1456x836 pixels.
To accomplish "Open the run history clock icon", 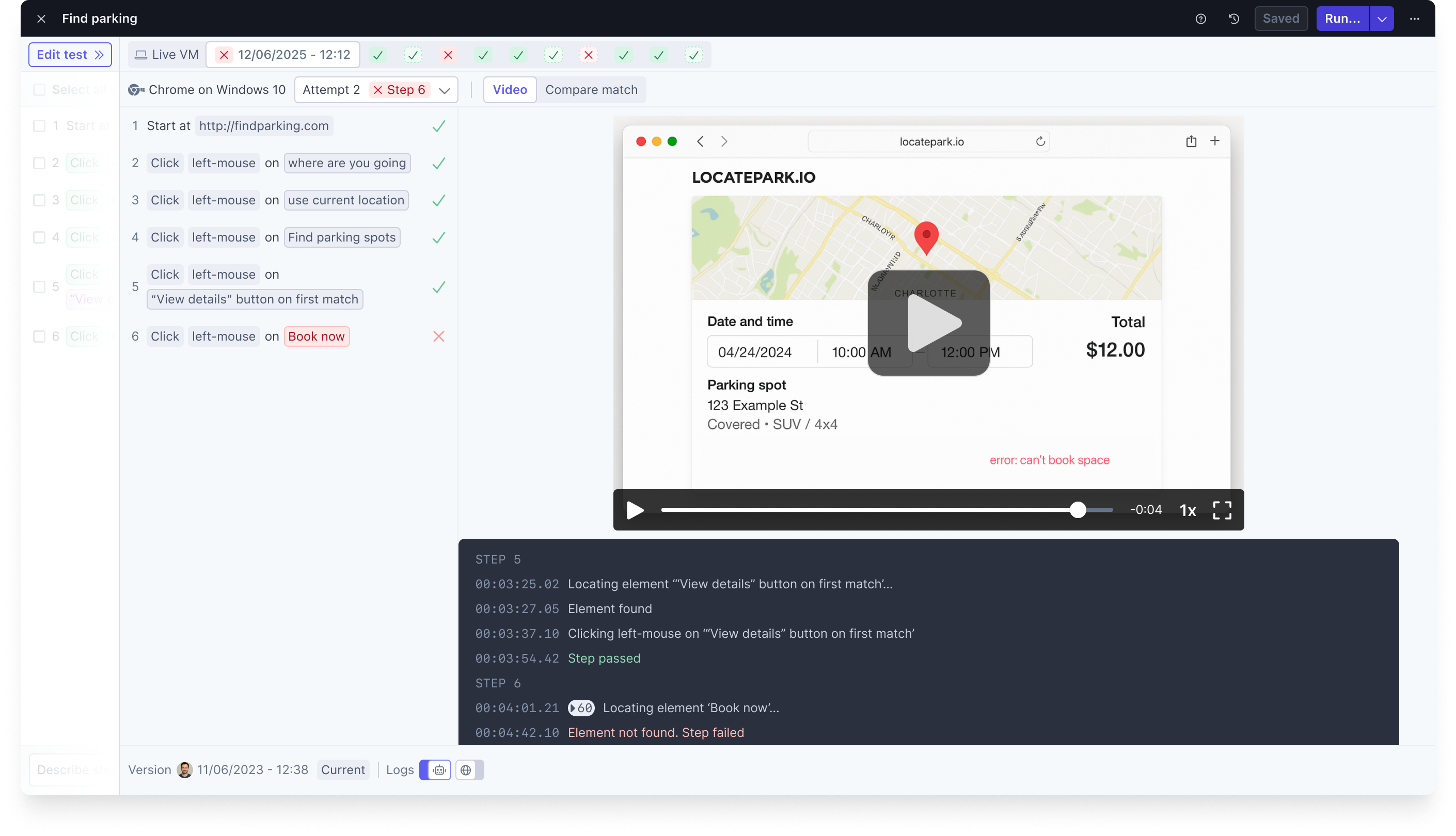I will 1233,19.
